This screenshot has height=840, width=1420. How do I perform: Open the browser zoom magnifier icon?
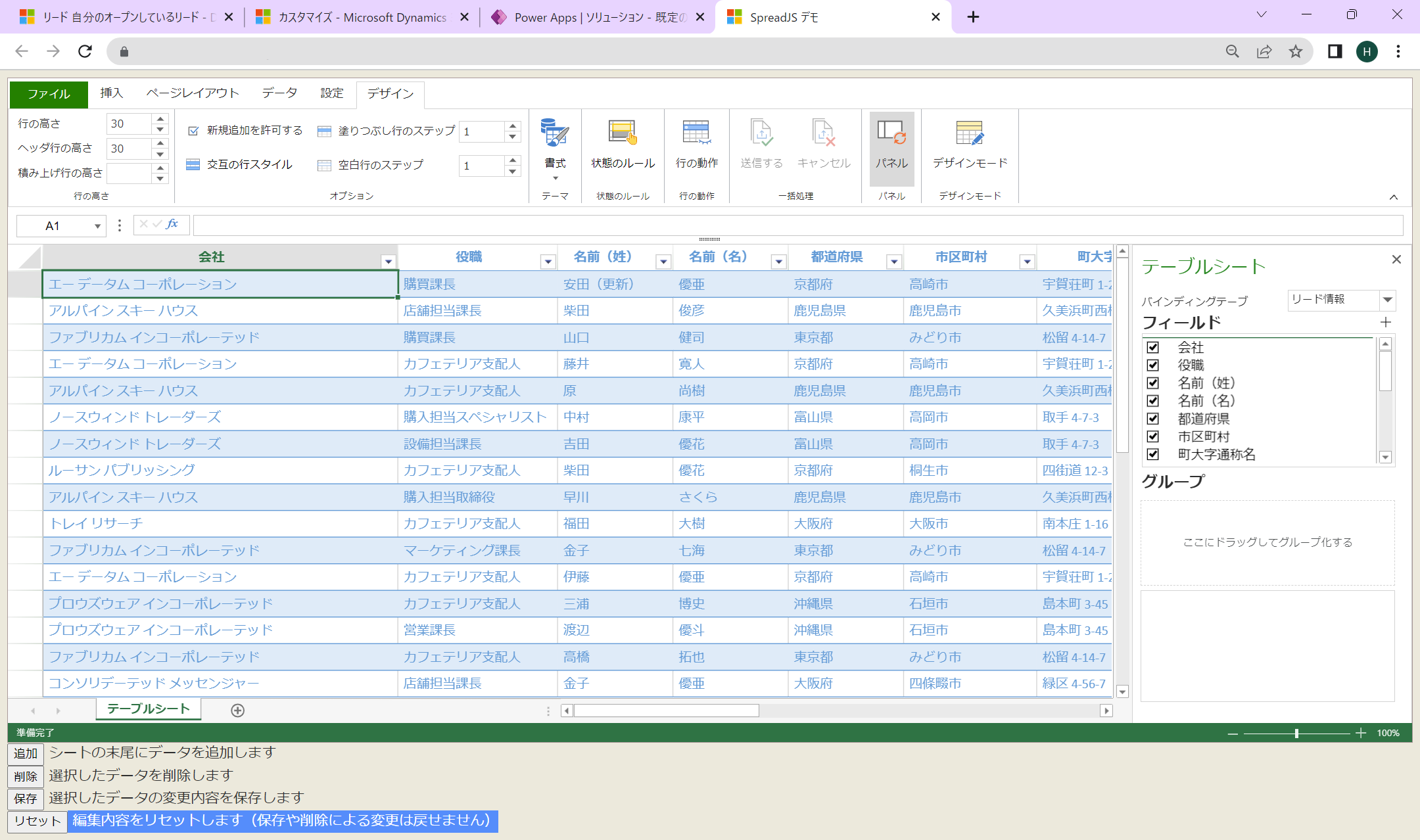pos(1233,51)
